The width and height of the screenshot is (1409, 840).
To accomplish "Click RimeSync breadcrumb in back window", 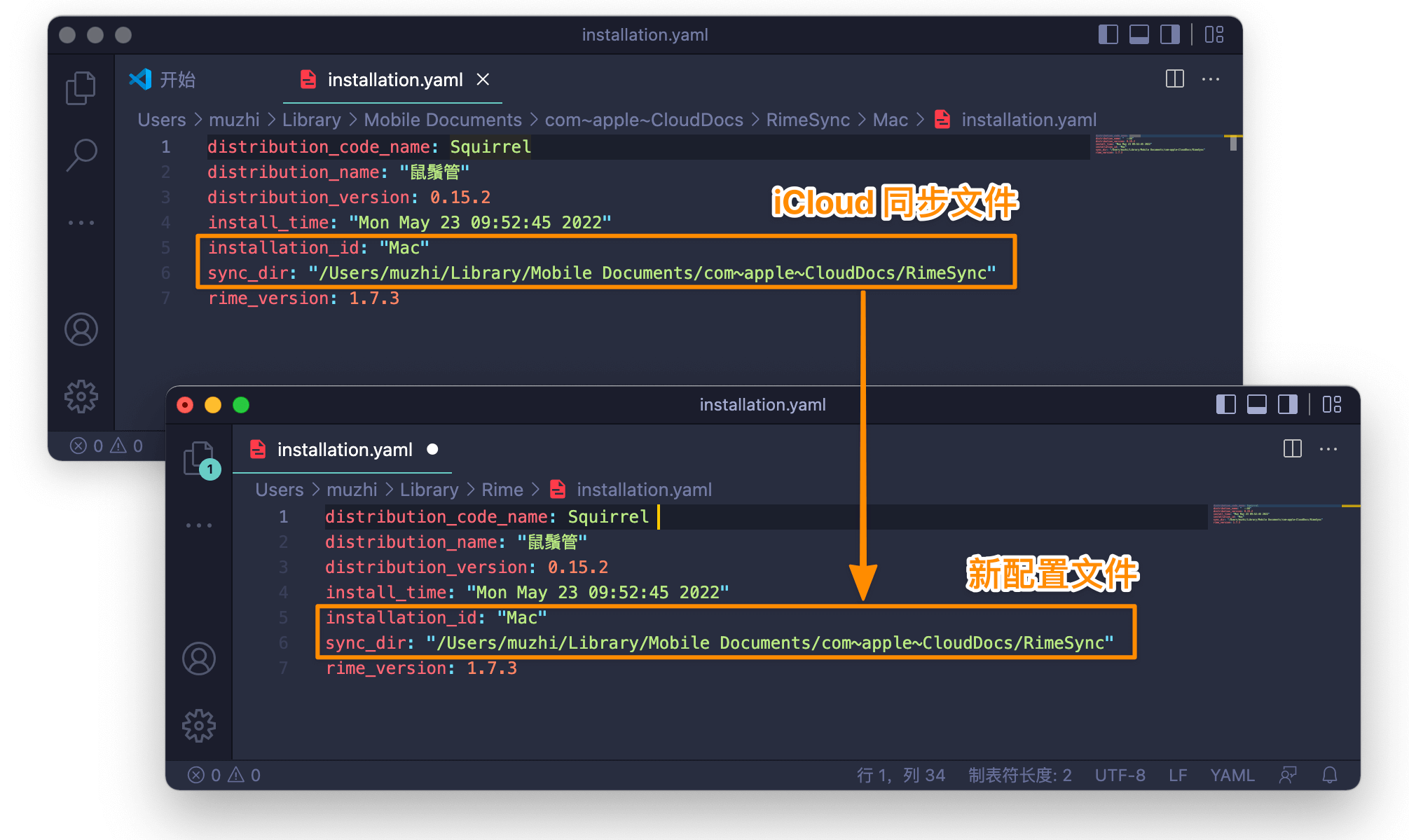I will pyautogui.click(x=807, y=120).
